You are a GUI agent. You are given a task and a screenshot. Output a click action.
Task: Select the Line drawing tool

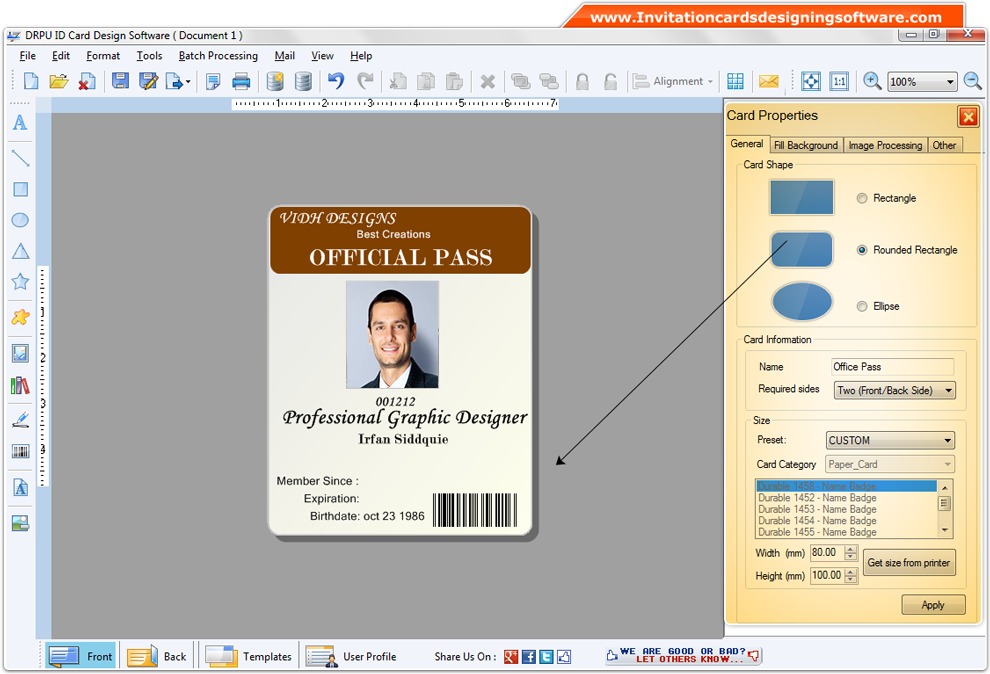click(x=20, y=158)
